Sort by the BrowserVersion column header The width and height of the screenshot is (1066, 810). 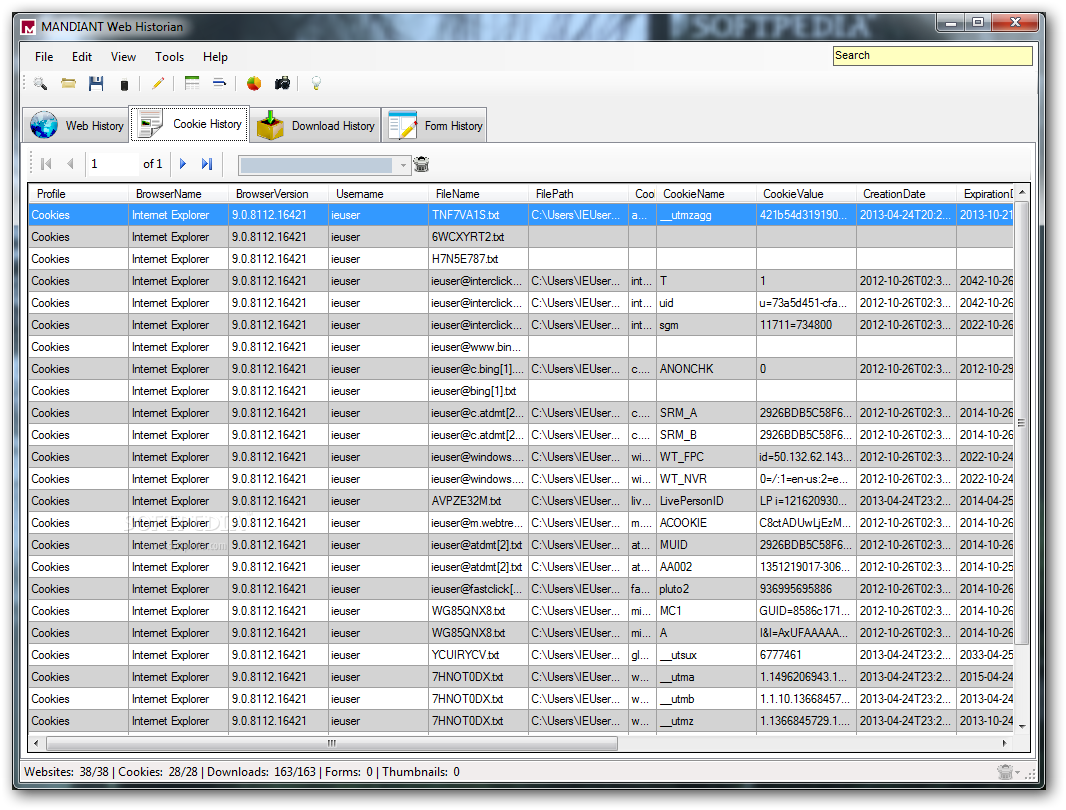pos(278,194)
